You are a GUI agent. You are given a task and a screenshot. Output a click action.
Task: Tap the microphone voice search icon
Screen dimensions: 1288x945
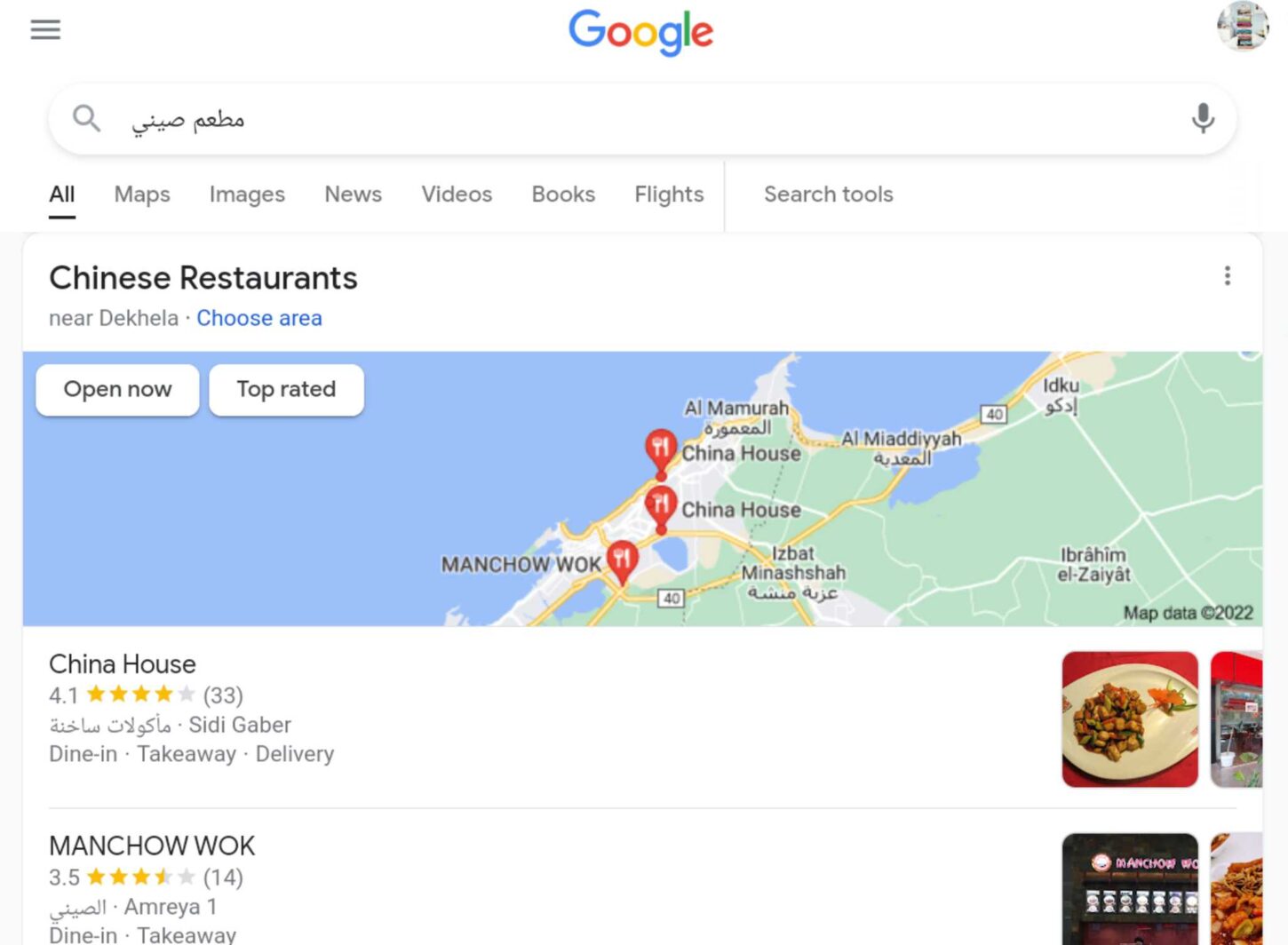click(x=1203, y=118)
